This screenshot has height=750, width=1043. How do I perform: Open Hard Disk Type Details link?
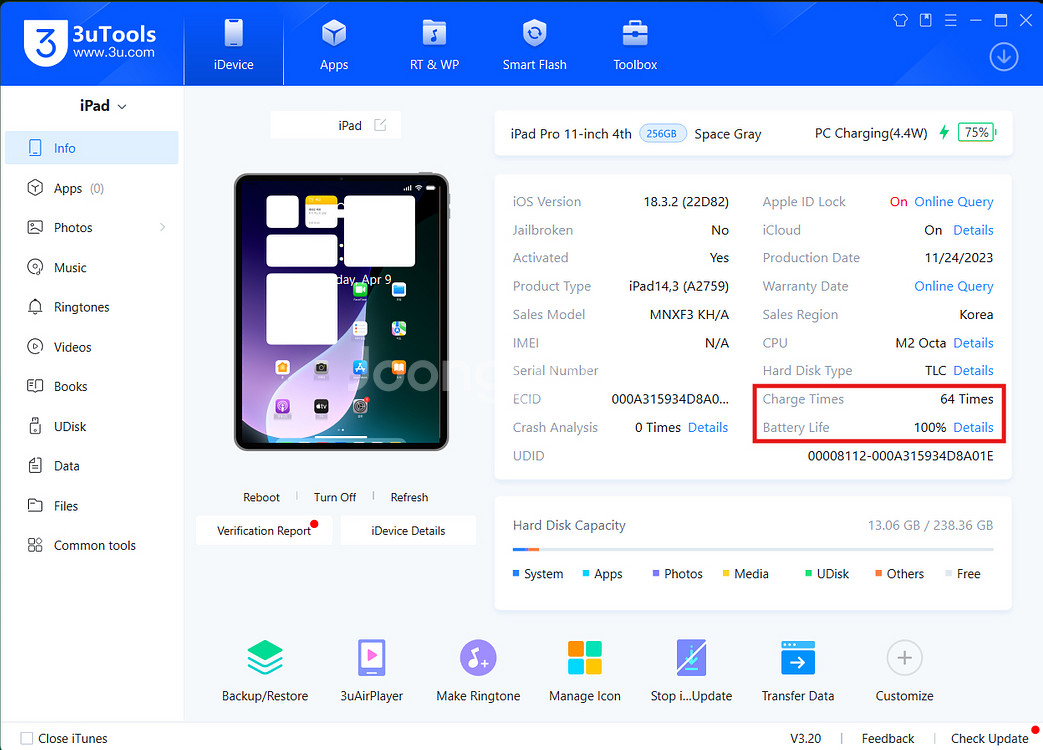pyautogui.click(x=973, y=370)
